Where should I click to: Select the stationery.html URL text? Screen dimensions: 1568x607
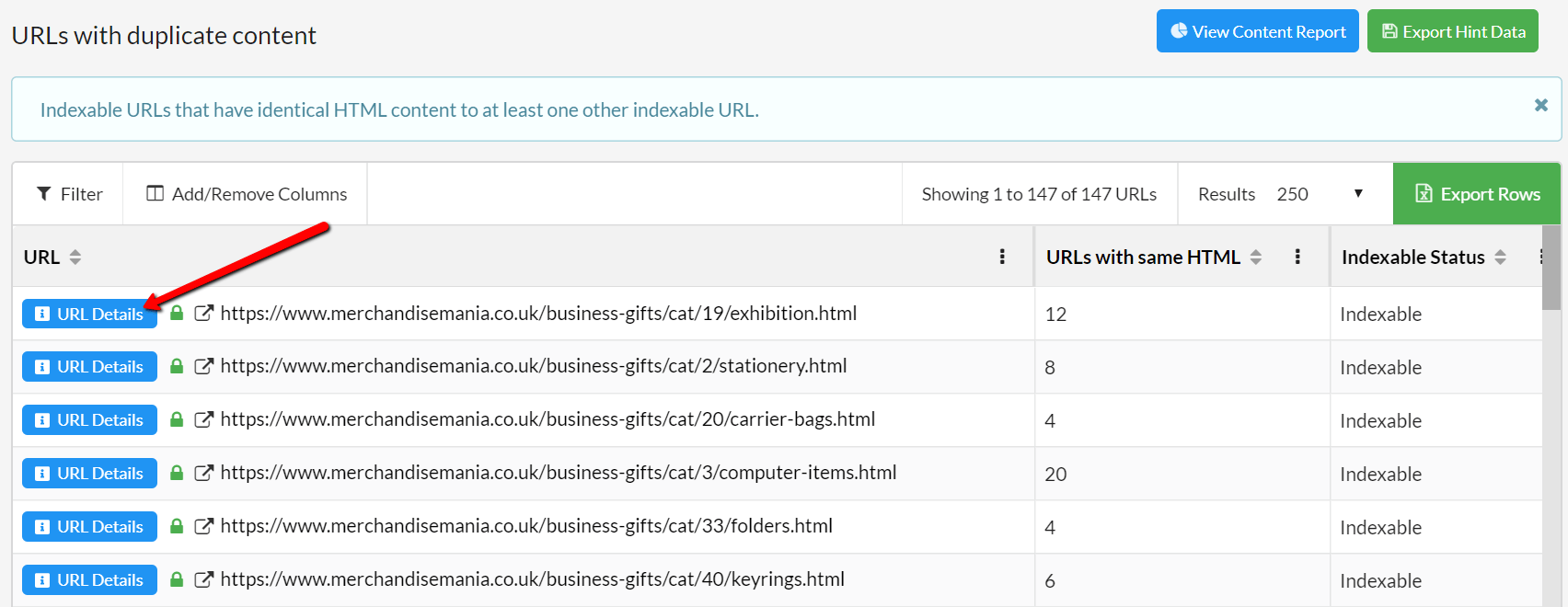point(534,366)
